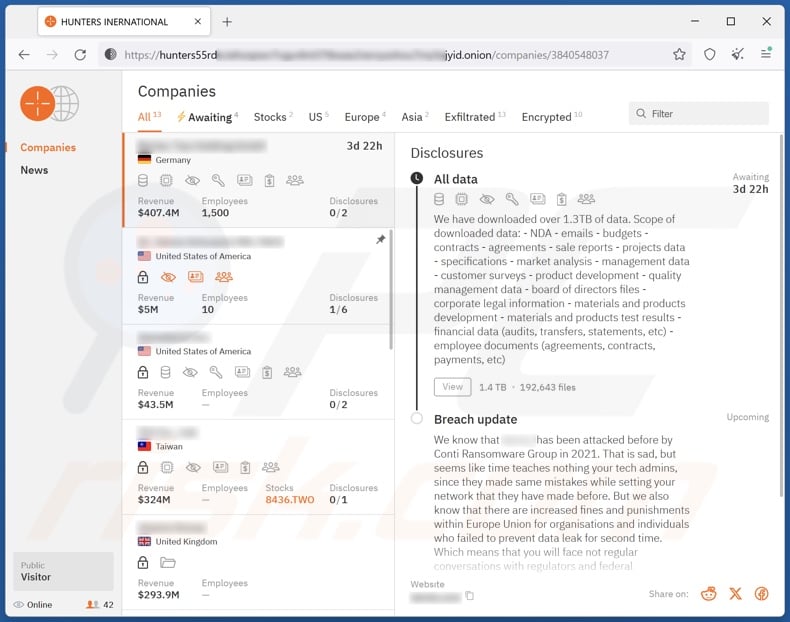
Task: Click the Breach update disclosure heading
Action: coord(475,420)
